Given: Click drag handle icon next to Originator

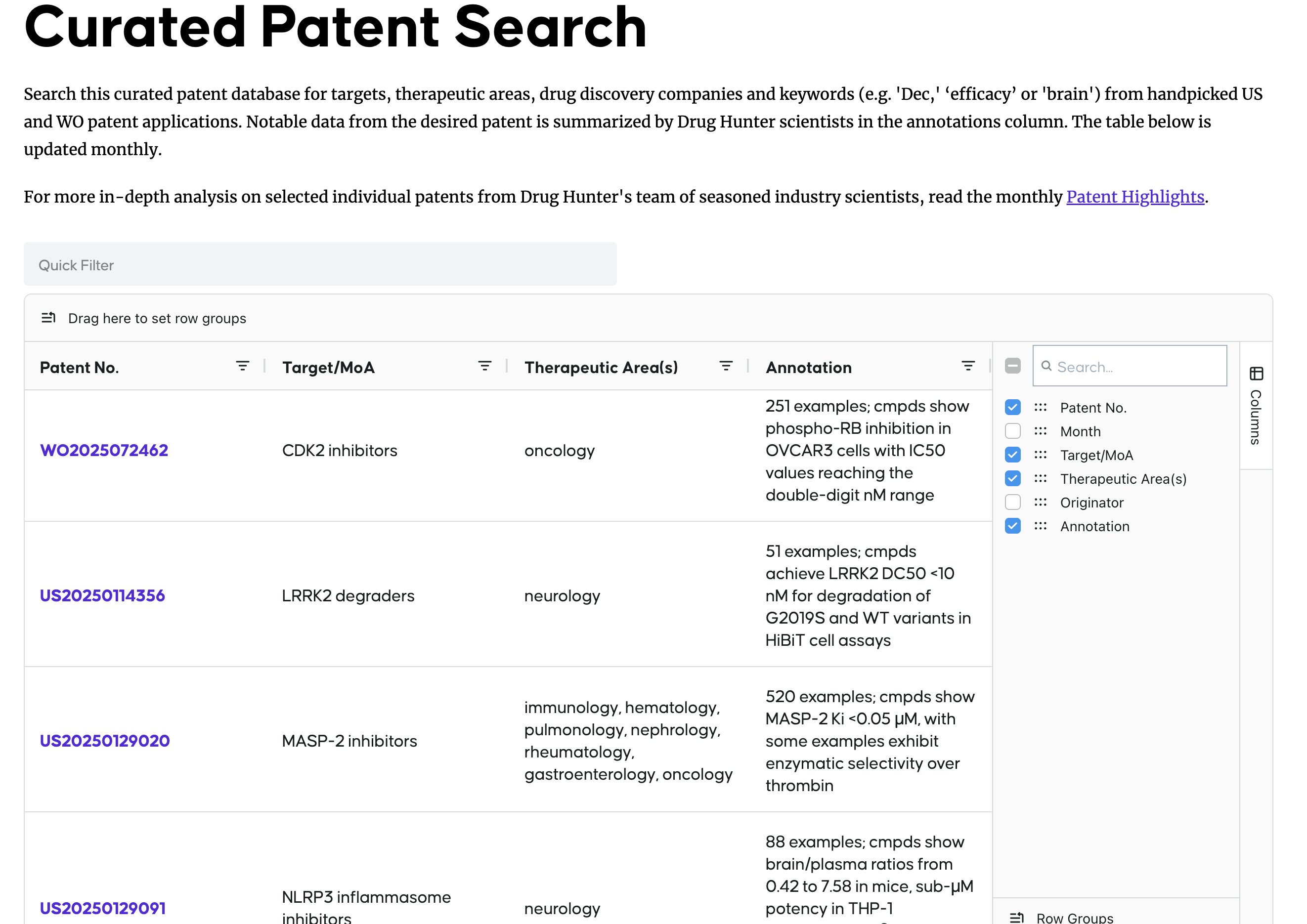Looking at the screenshot, I should tap(1040, 503).
